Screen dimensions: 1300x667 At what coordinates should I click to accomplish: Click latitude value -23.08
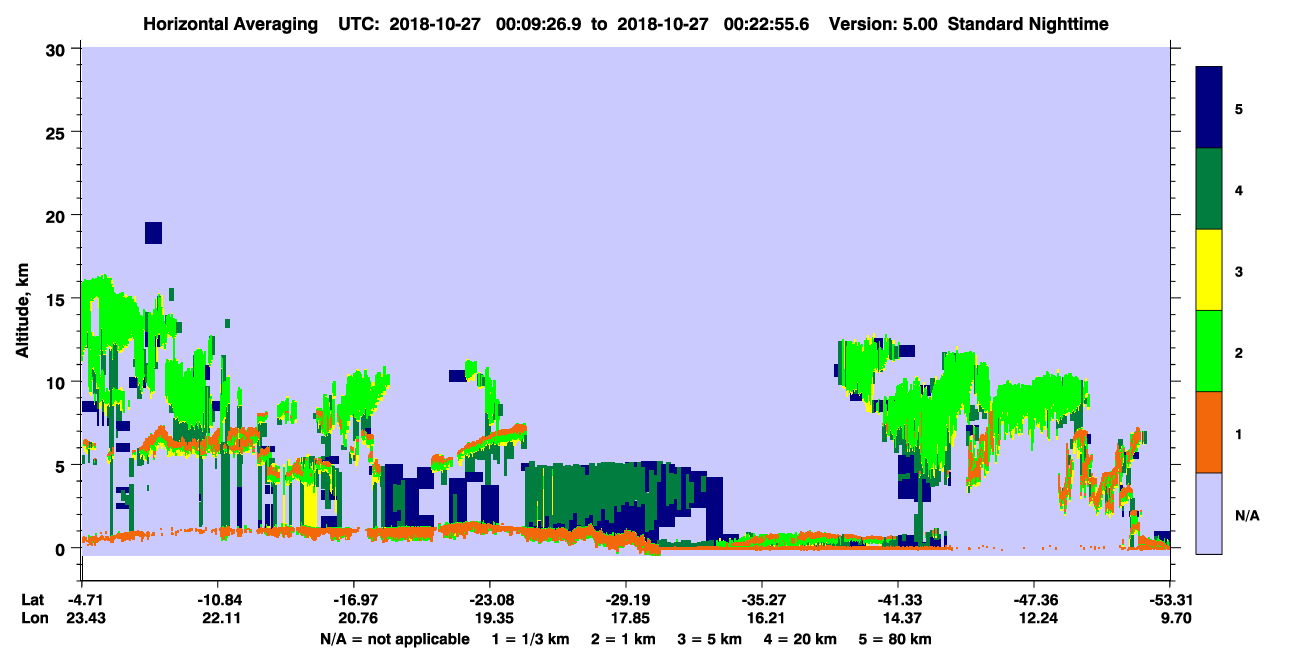pyautogui.click(x=489, y=600)
